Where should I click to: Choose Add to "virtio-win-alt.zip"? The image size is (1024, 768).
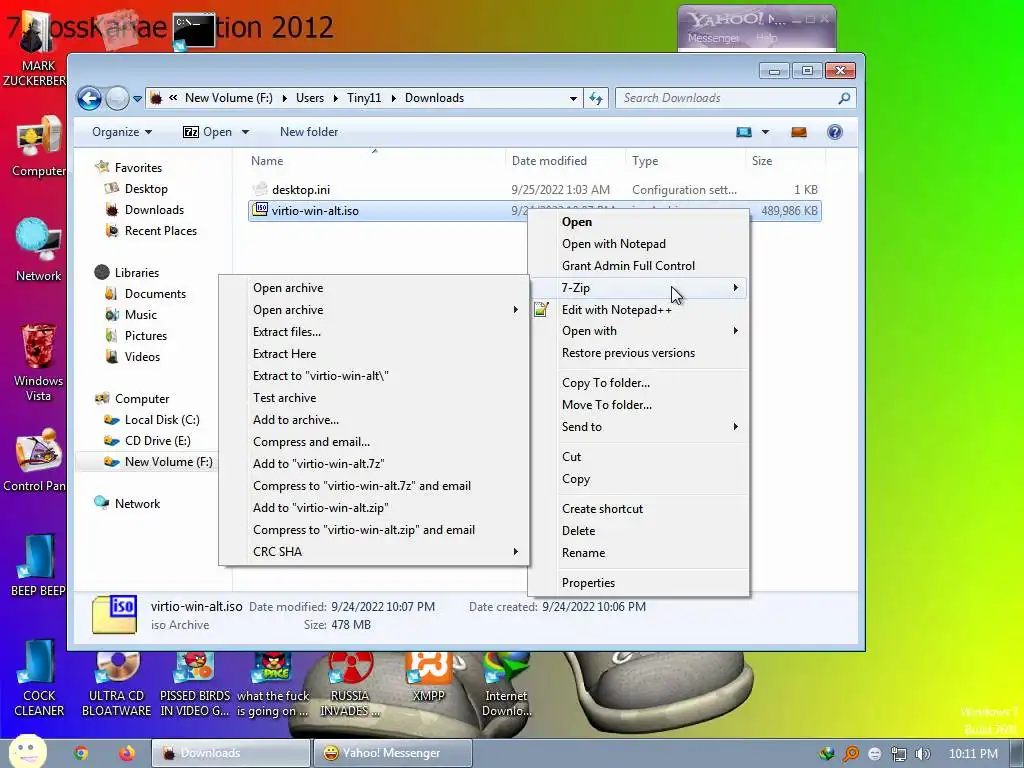[374, 507]
